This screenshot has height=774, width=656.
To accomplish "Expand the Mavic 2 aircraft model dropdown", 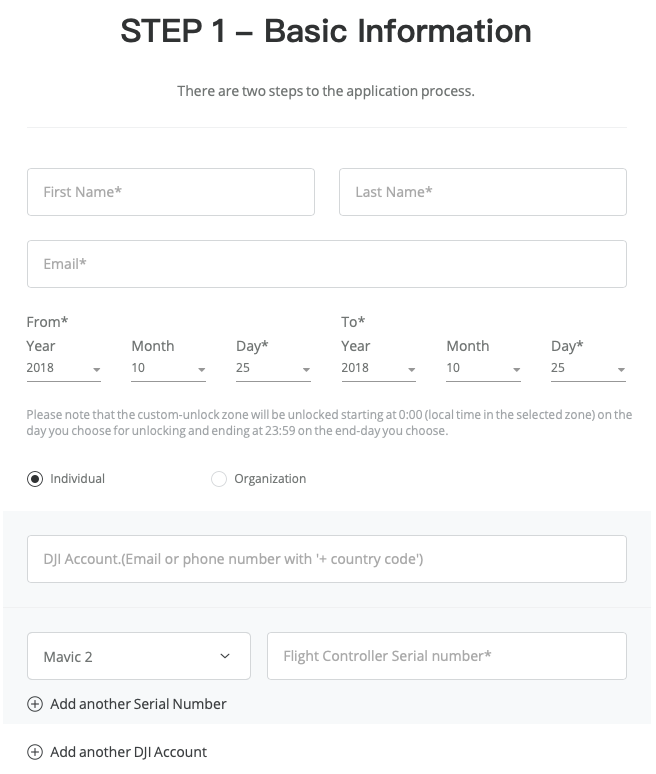I will pos(139,656).
